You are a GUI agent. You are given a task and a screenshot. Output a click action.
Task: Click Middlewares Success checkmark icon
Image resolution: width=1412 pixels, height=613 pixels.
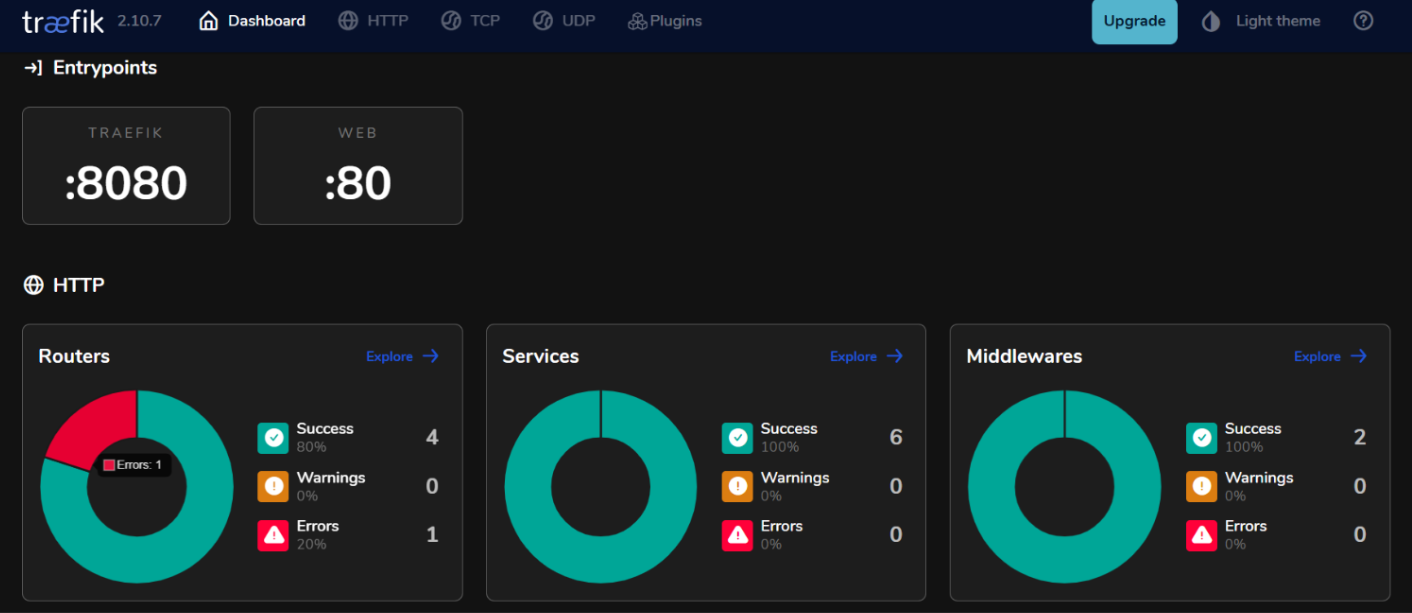[1202, 438]
